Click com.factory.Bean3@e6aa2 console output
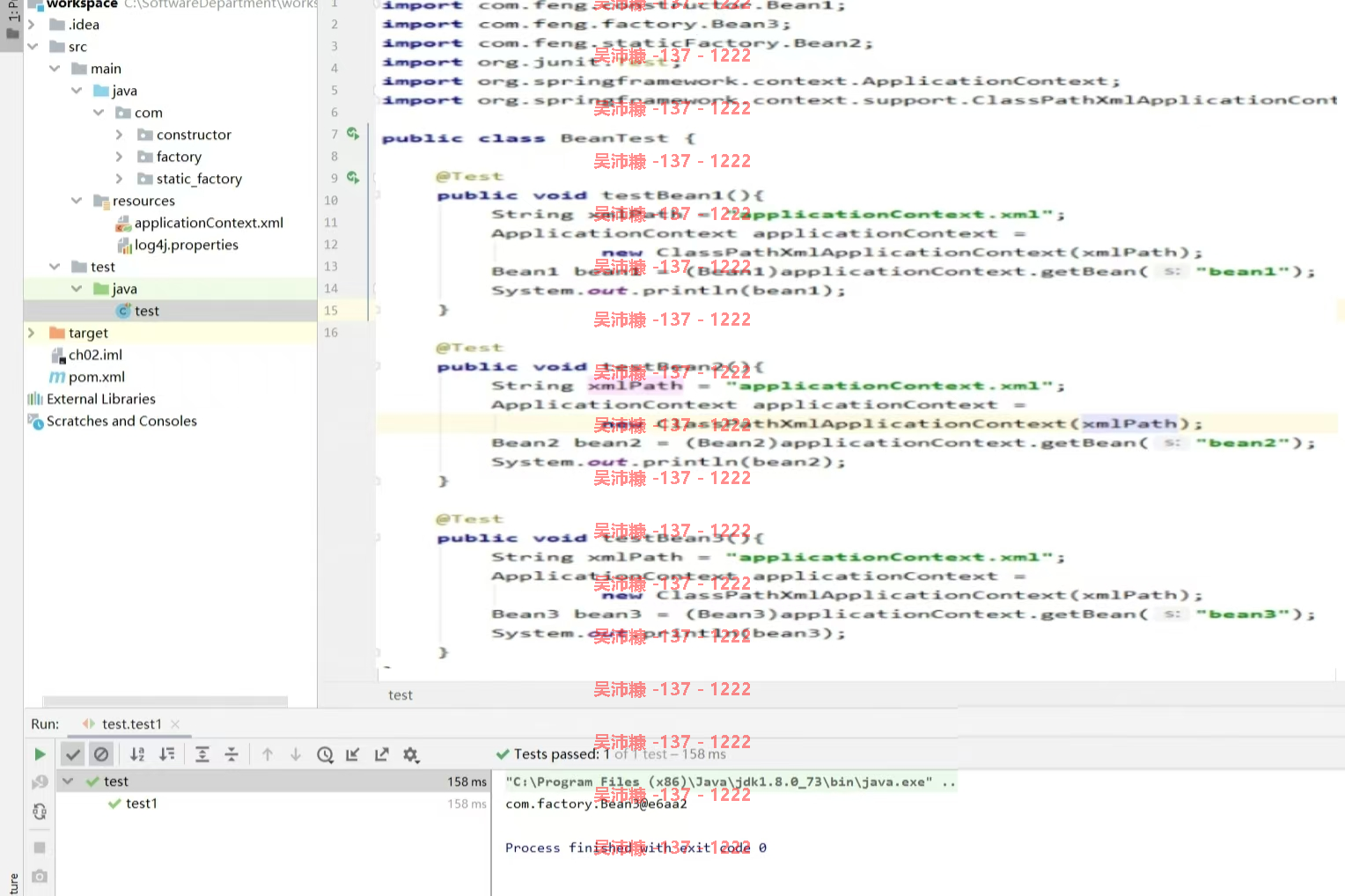The height and width of the screenshot is (896, 1345). 596,804
